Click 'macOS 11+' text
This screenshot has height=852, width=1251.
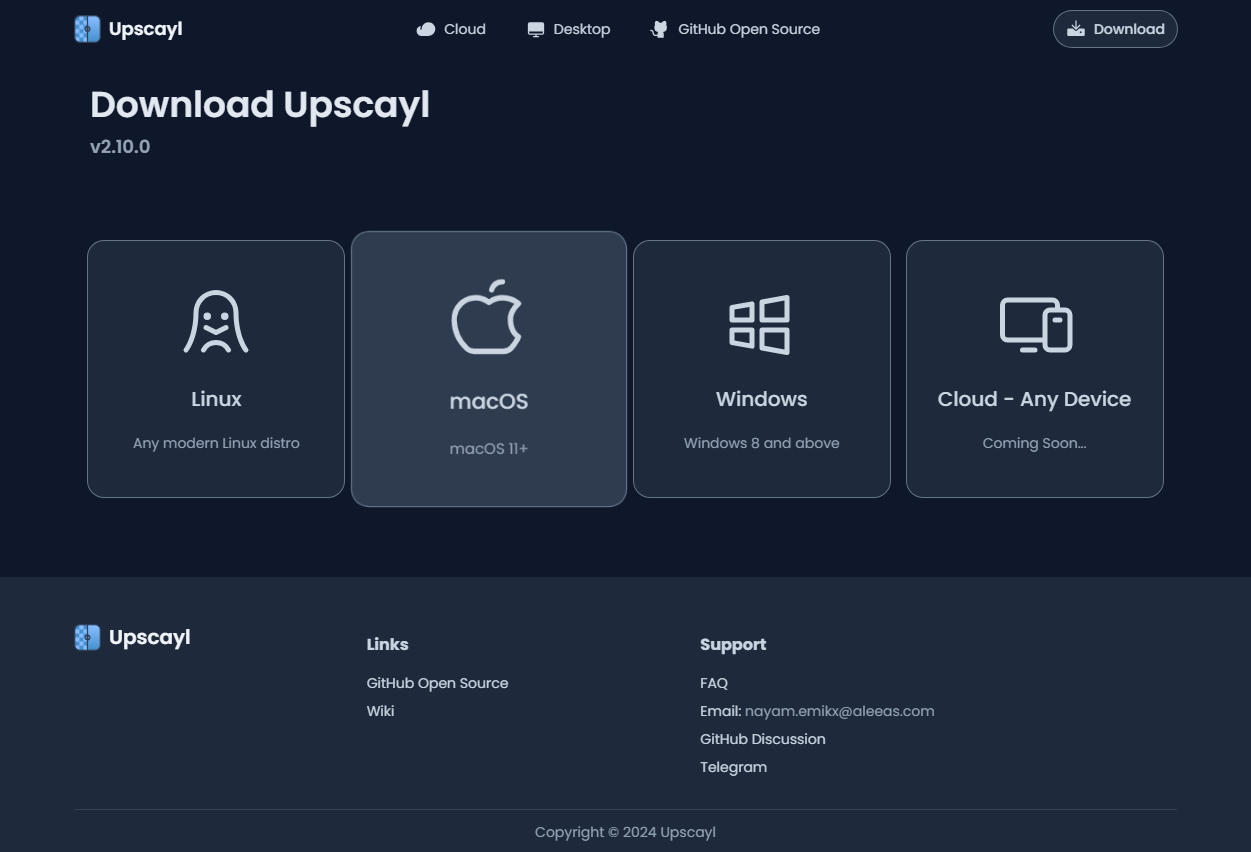point(489,449)
